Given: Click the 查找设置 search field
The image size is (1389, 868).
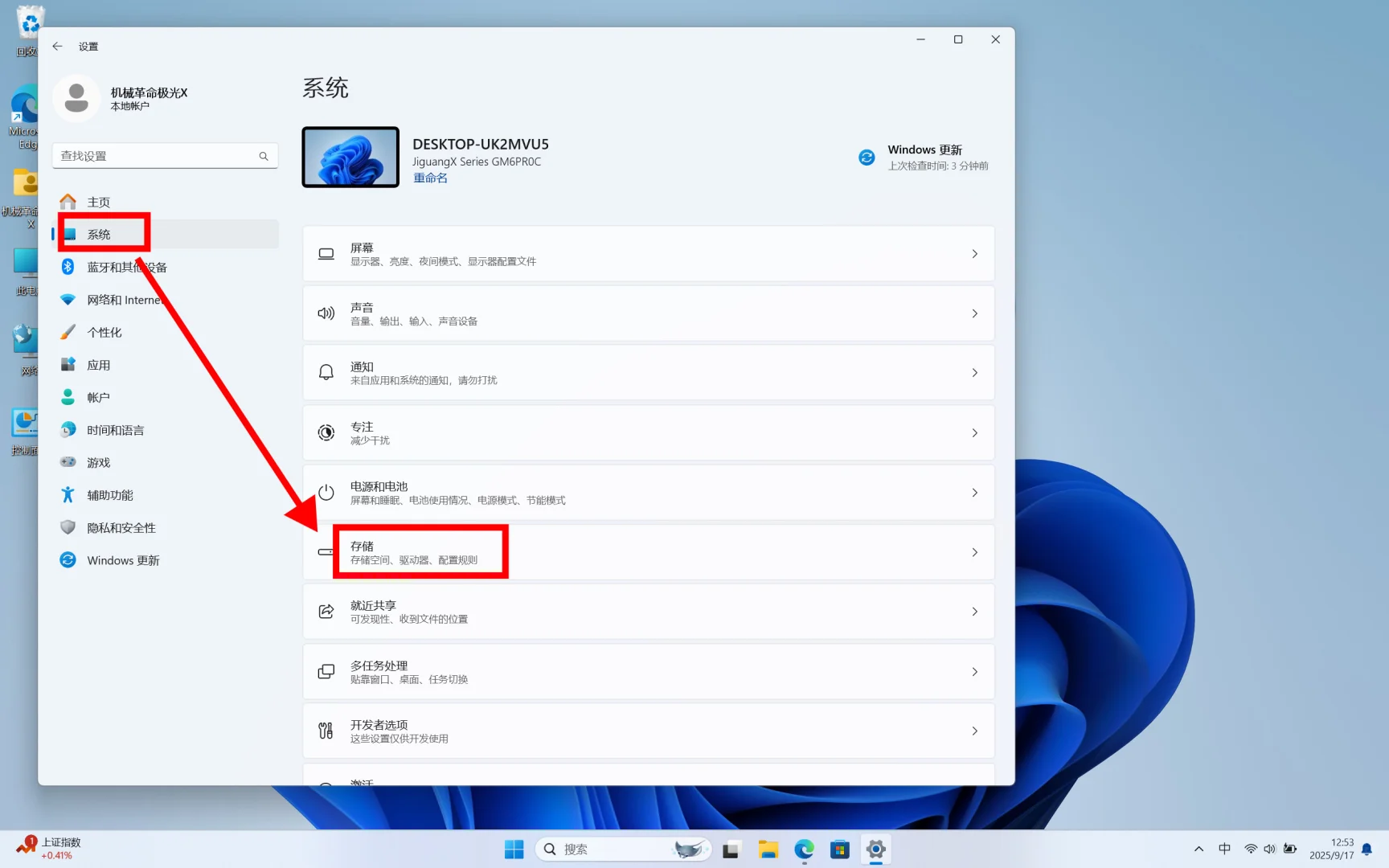Looking at the screenshot, I should (157, 155).
